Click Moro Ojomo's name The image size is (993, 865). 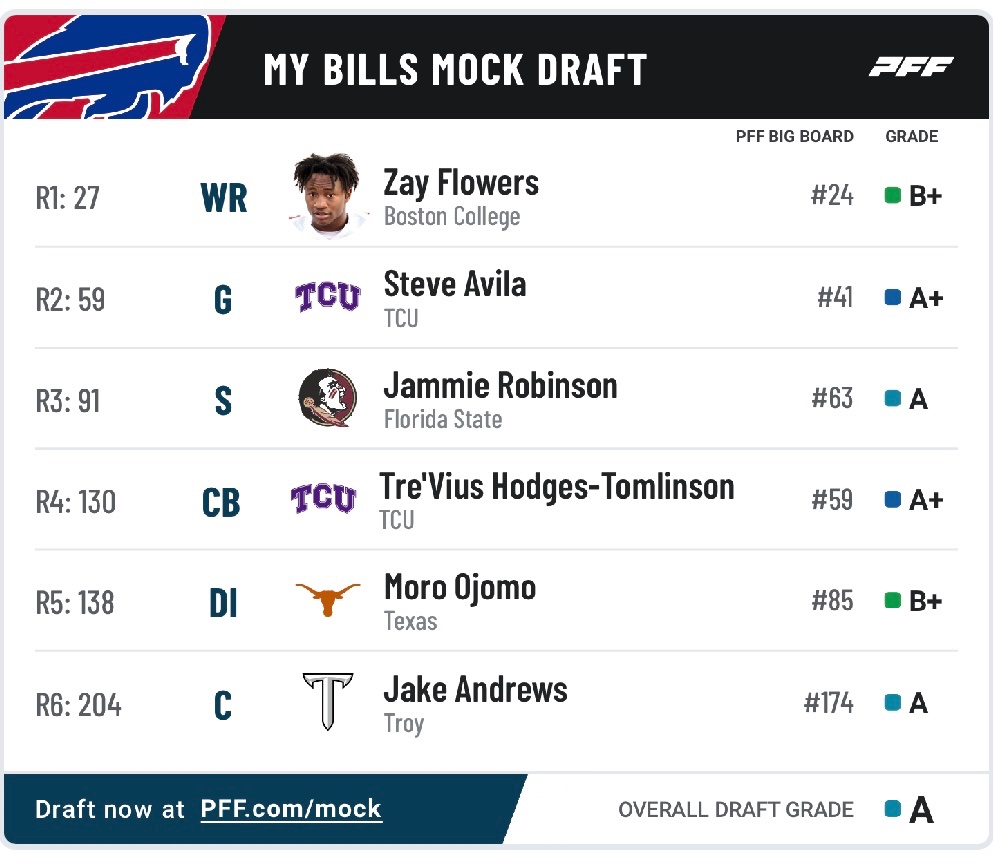[x=460, y=588]
